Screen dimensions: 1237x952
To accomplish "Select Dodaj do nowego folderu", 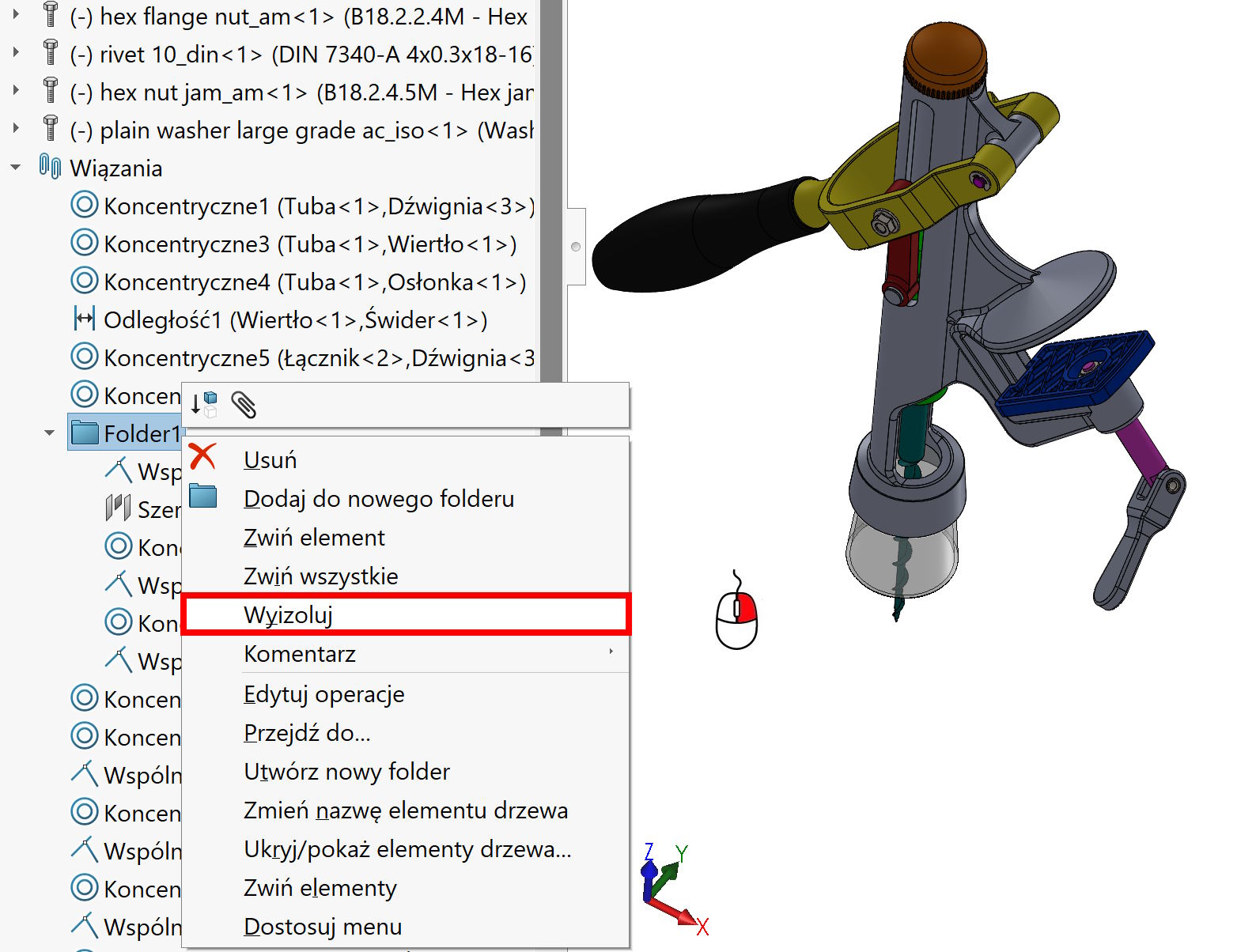I will 379,499.
